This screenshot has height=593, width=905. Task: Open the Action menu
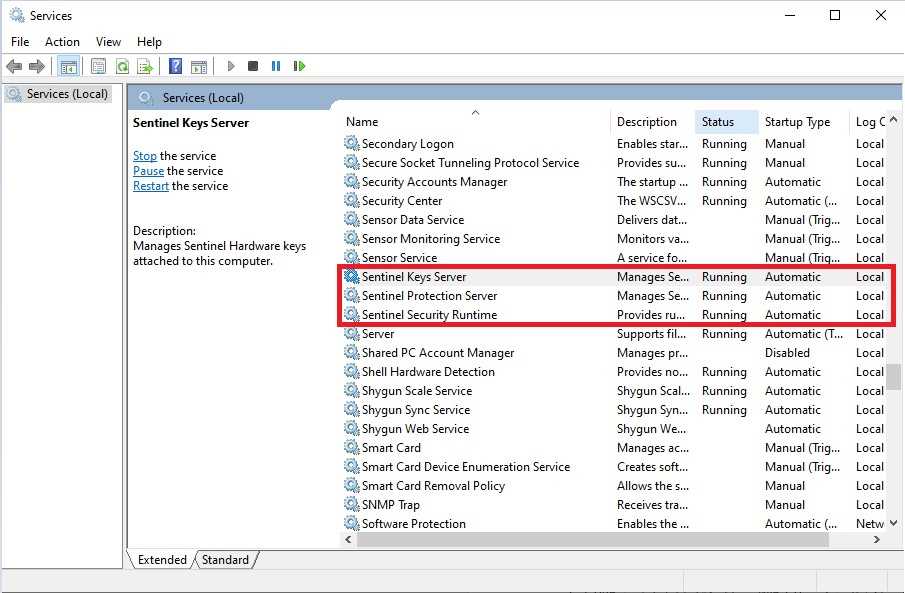coord(62,42)
